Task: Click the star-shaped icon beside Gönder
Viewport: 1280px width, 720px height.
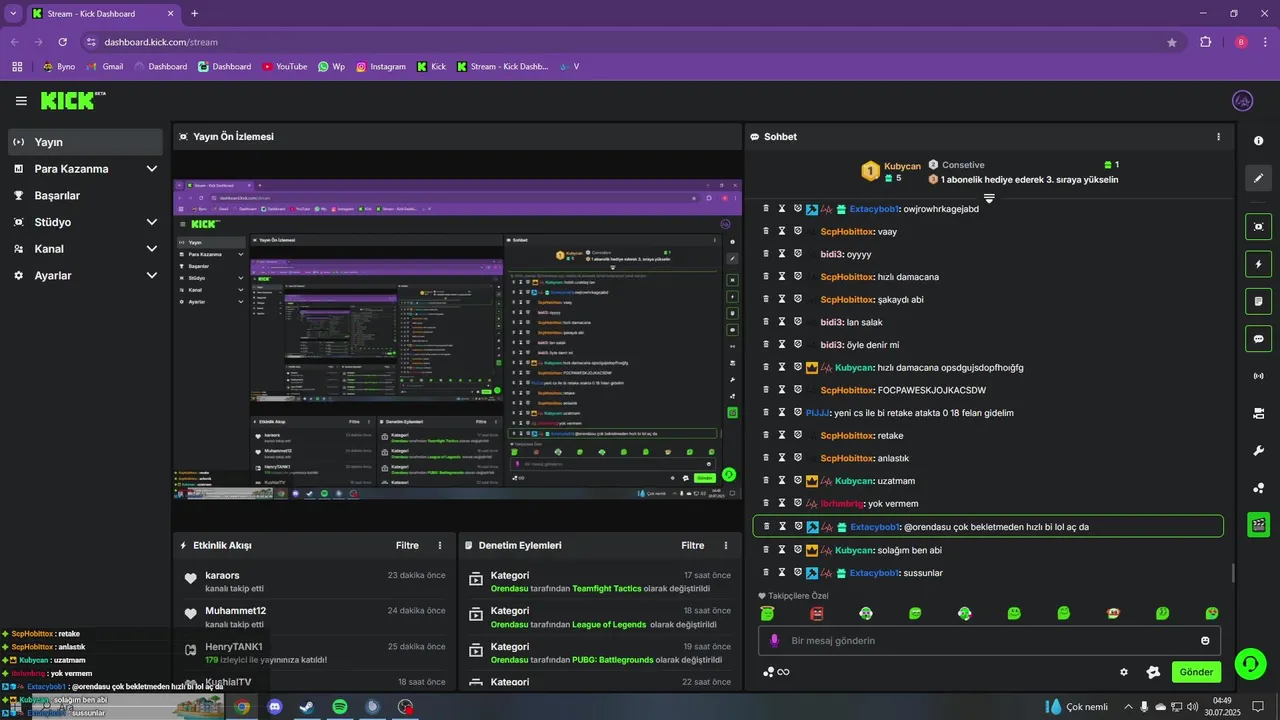Action: pyautogui.click(x=1153, y=672)
